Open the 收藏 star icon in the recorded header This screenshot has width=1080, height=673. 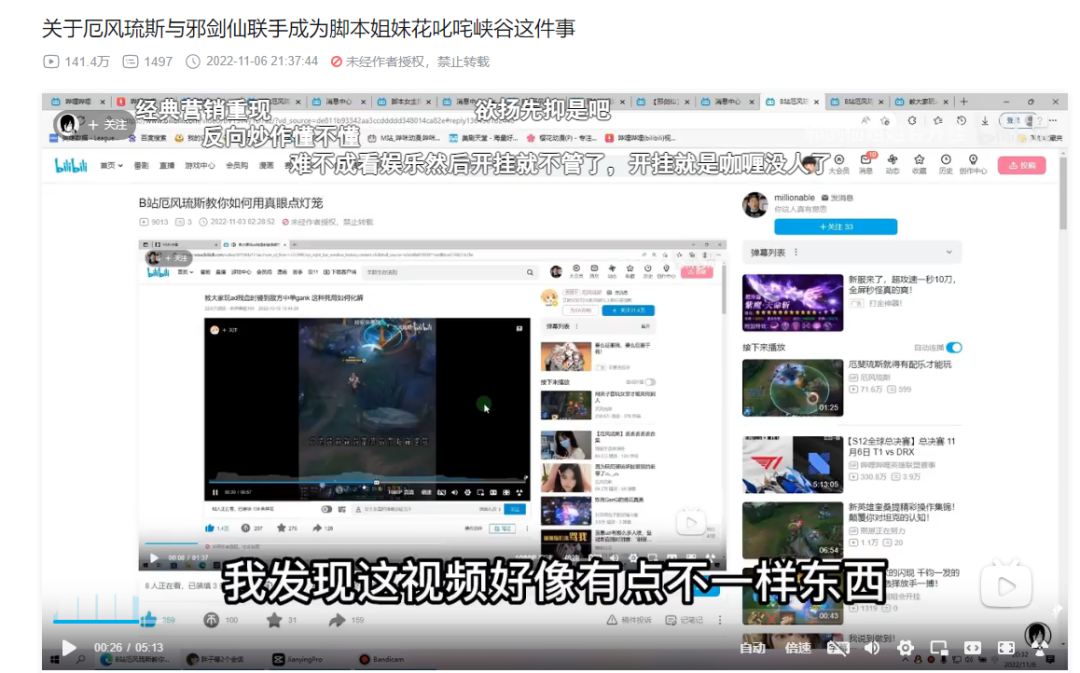click(919, 165)
